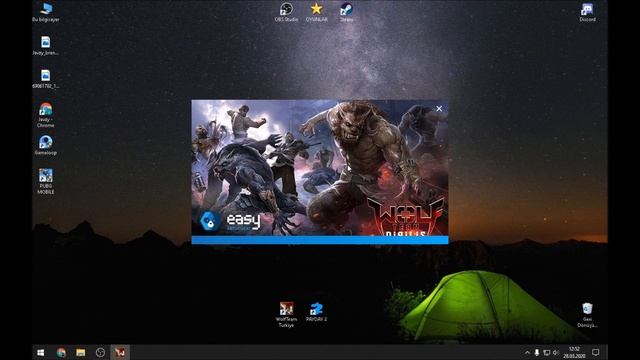
Task: Open the Action Center notifications icon
Action: tap(596, 352)
